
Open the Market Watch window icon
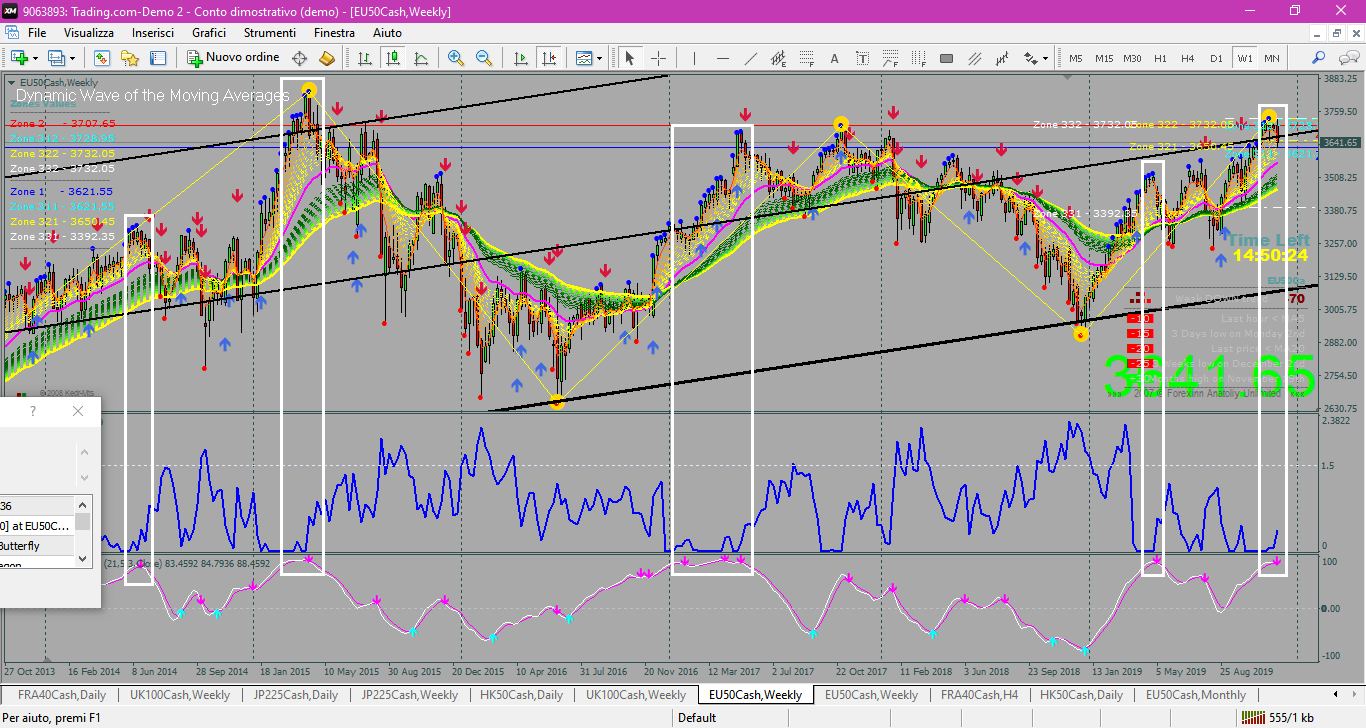point(101,58)
